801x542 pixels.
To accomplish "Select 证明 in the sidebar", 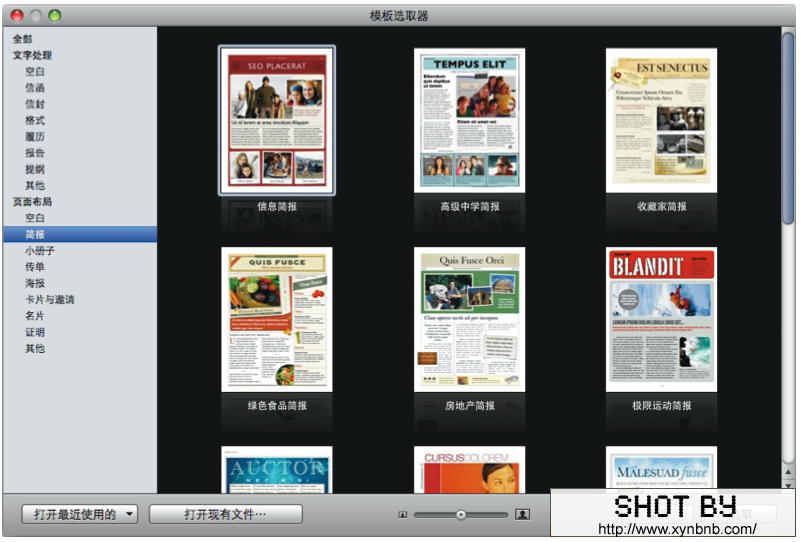I will [x=35, y=332].
